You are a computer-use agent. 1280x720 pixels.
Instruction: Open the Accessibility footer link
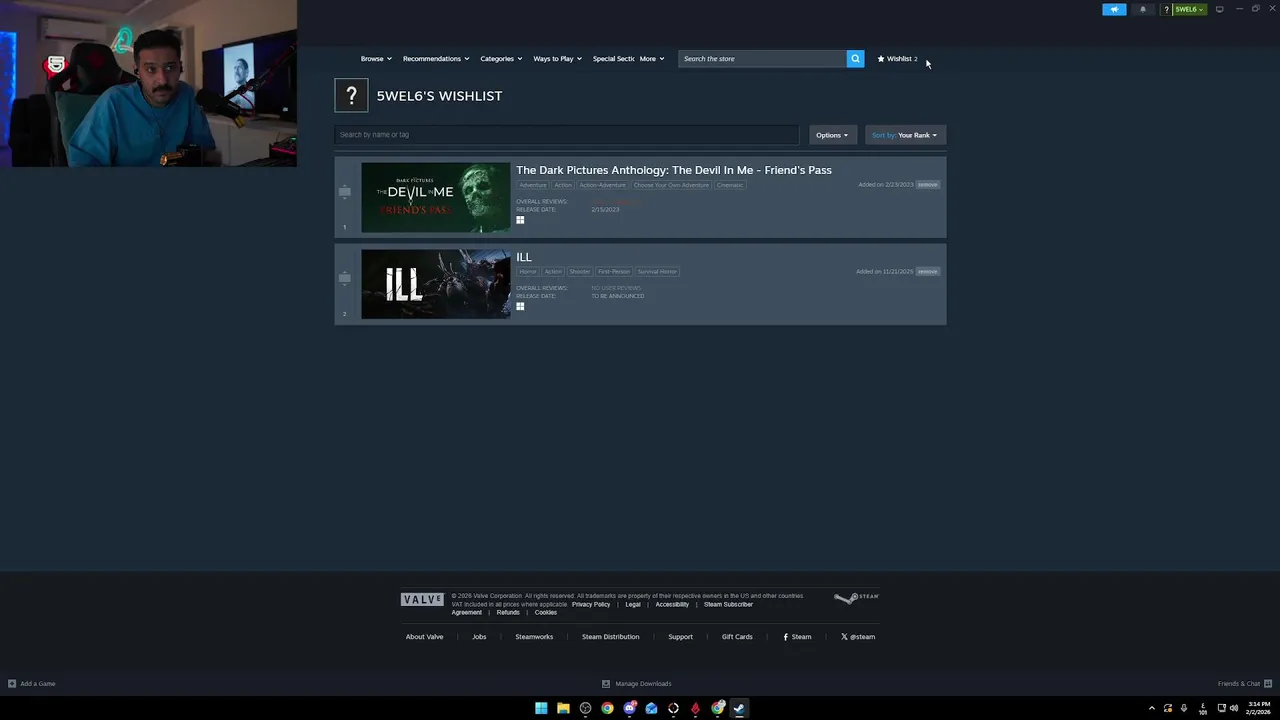click(672, 604)
